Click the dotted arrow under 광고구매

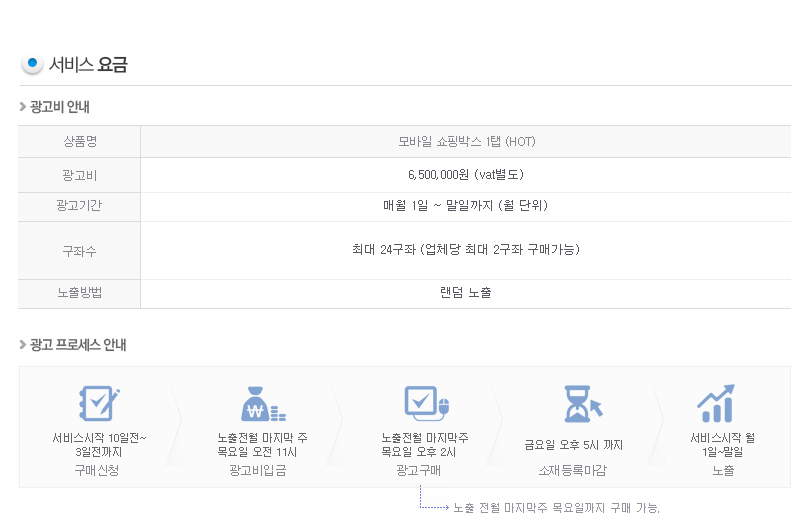point(433,497)
